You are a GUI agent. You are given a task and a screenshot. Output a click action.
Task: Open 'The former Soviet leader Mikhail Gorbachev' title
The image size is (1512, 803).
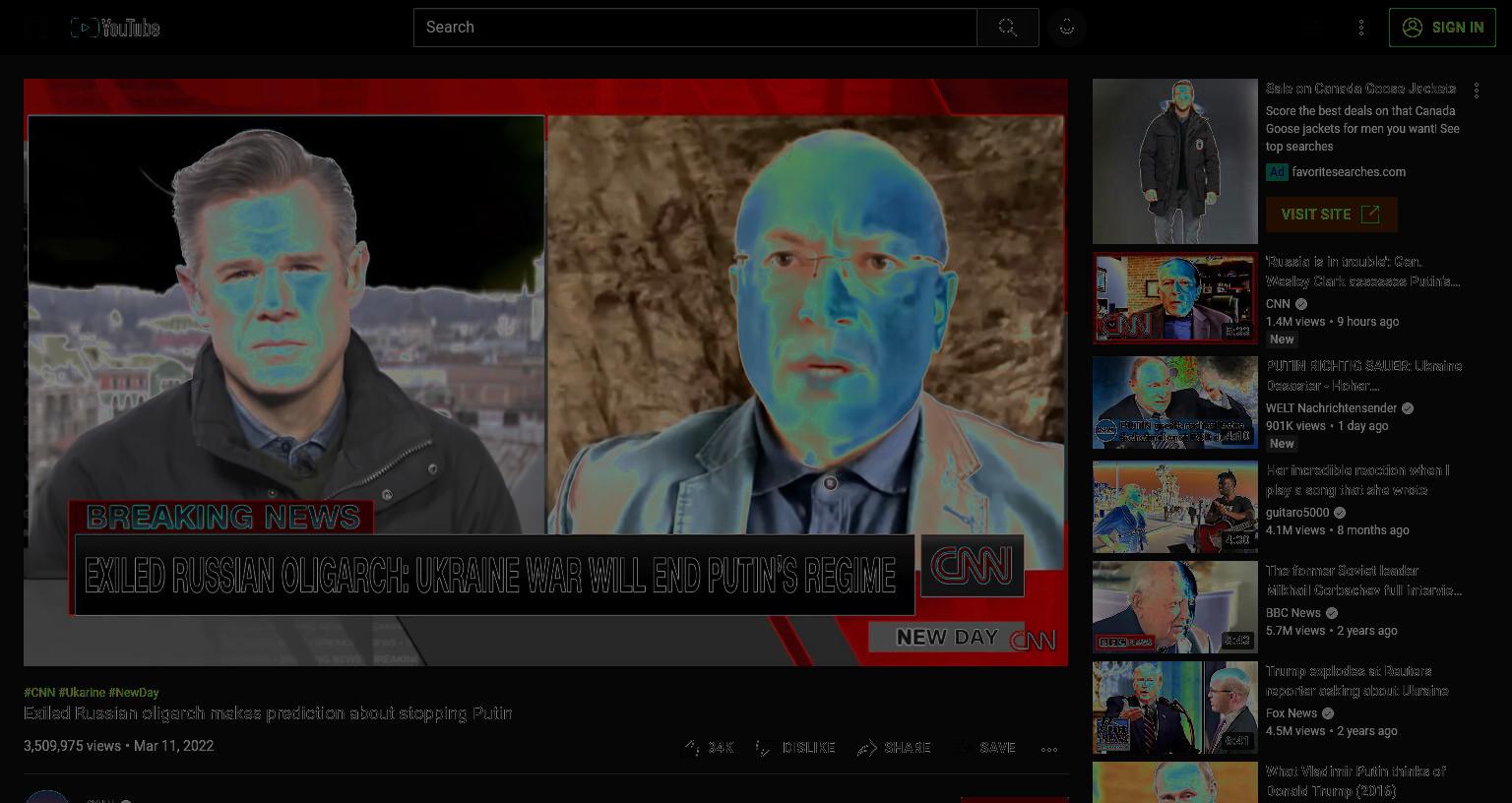tap(1363, 581)
